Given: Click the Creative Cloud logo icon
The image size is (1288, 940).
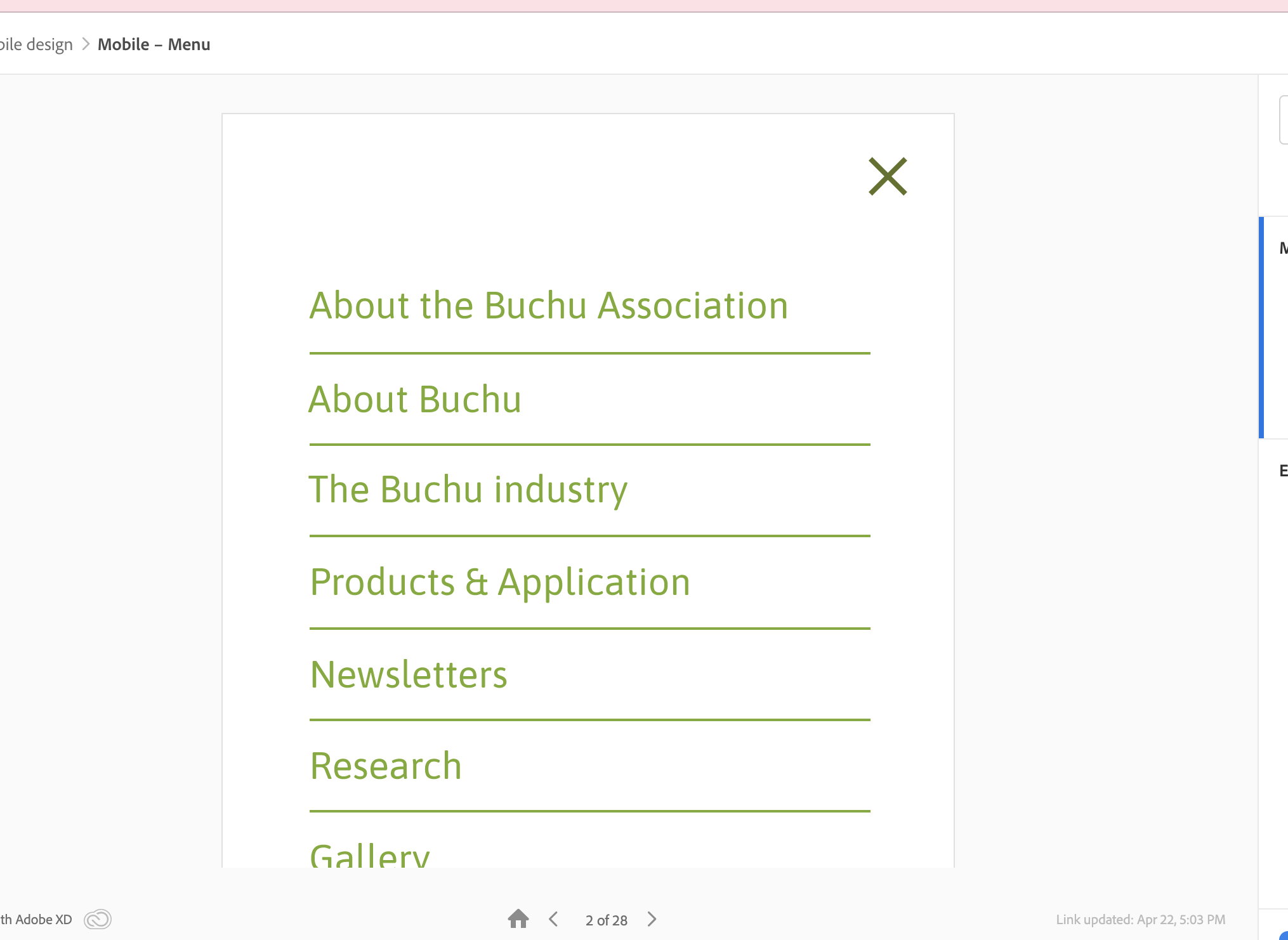Looking at the screenshot, I should [98, 919].
